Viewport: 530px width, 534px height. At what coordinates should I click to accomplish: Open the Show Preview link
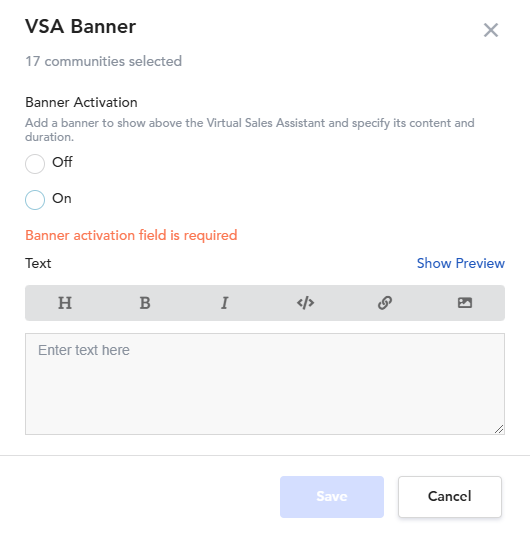coord(461,263)
